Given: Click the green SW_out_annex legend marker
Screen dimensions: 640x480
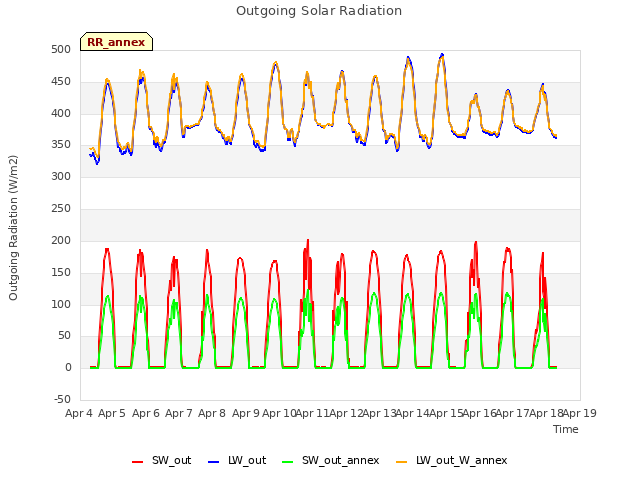Looking at the screenshot, I should (x=288, y=462).
